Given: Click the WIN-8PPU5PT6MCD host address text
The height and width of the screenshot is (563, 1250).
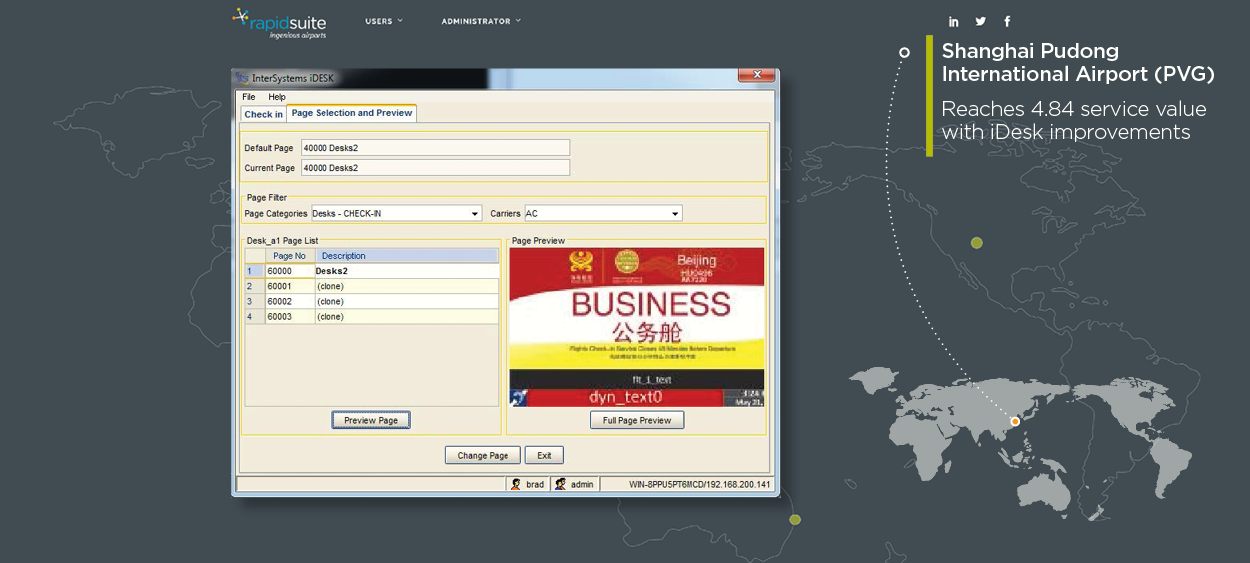Looking at the screenshot, I should [x=700, y=484].
